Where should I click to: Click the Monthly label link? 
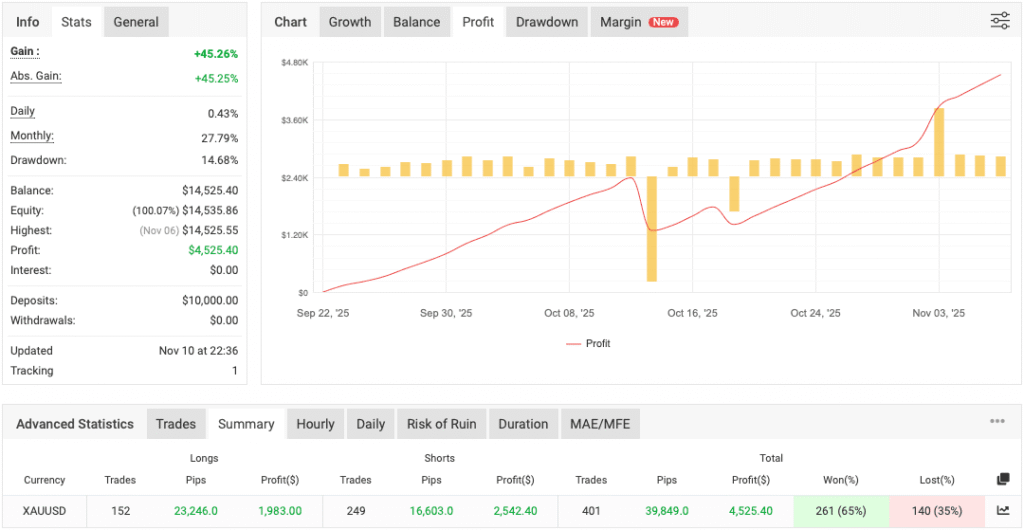(x=32, y=136)
